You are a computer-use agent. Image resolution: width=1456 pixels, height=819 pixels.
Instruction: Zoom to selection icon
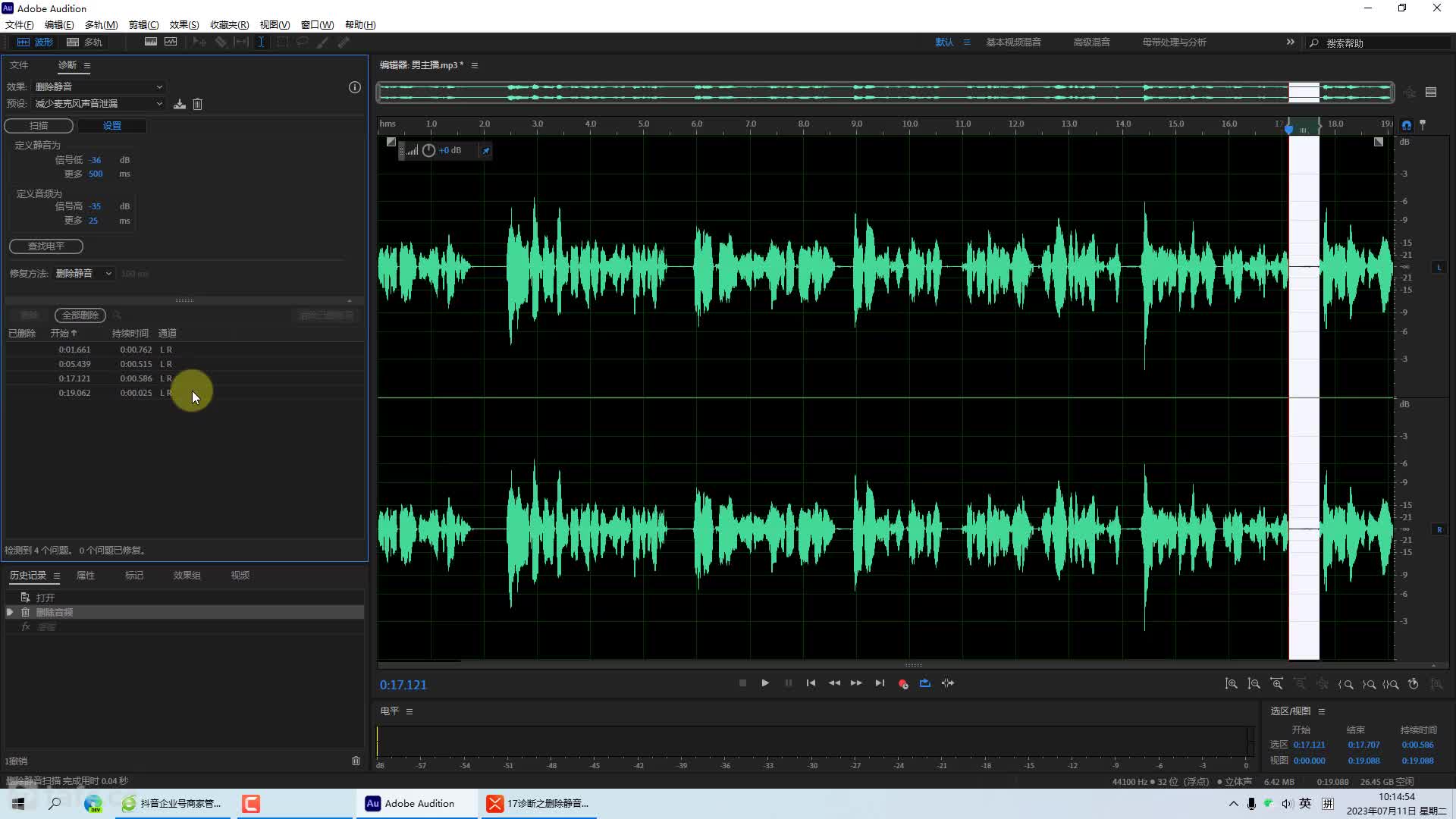1391,684
